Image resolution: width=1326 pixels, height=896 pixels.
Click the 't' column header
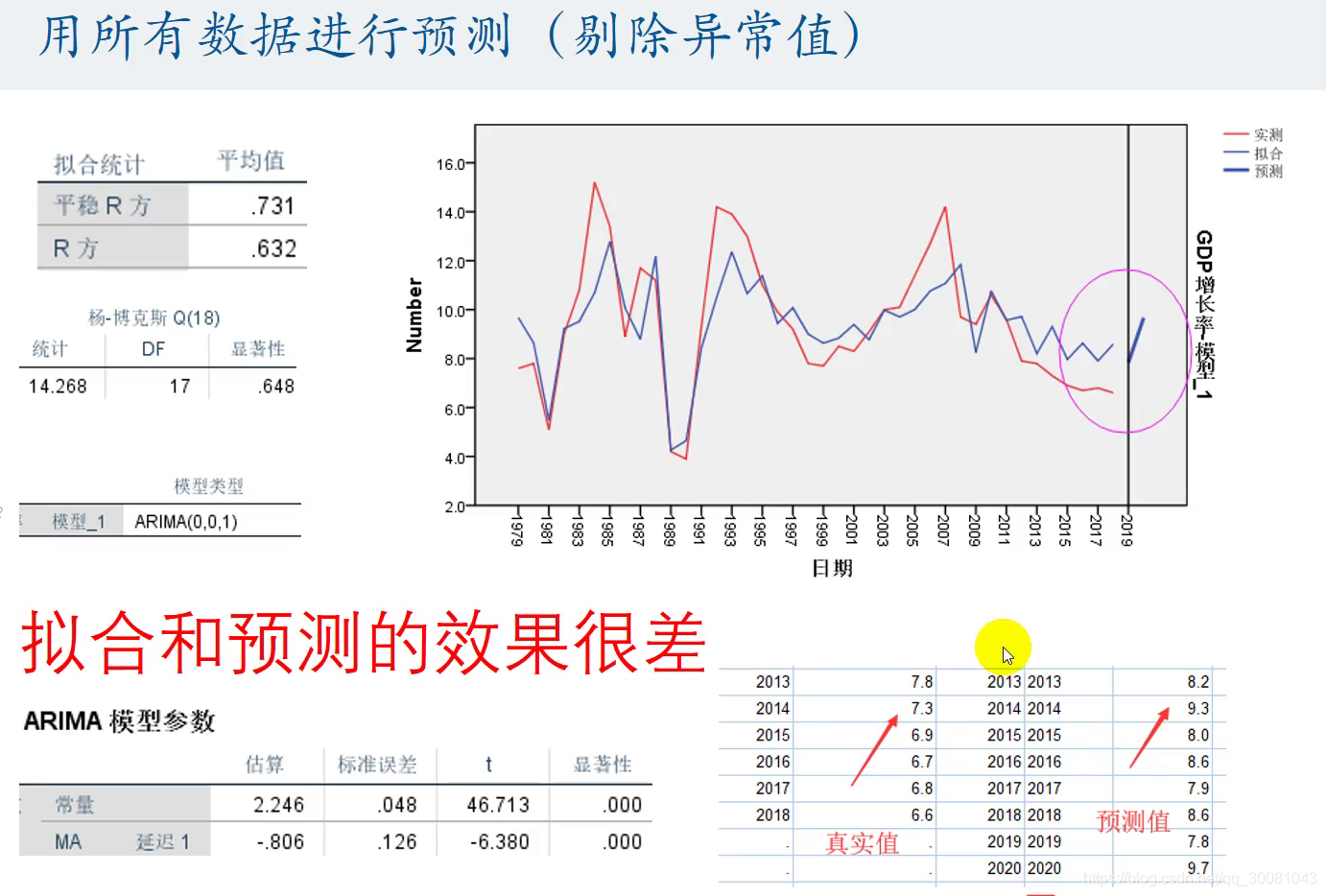pos(488,765)
